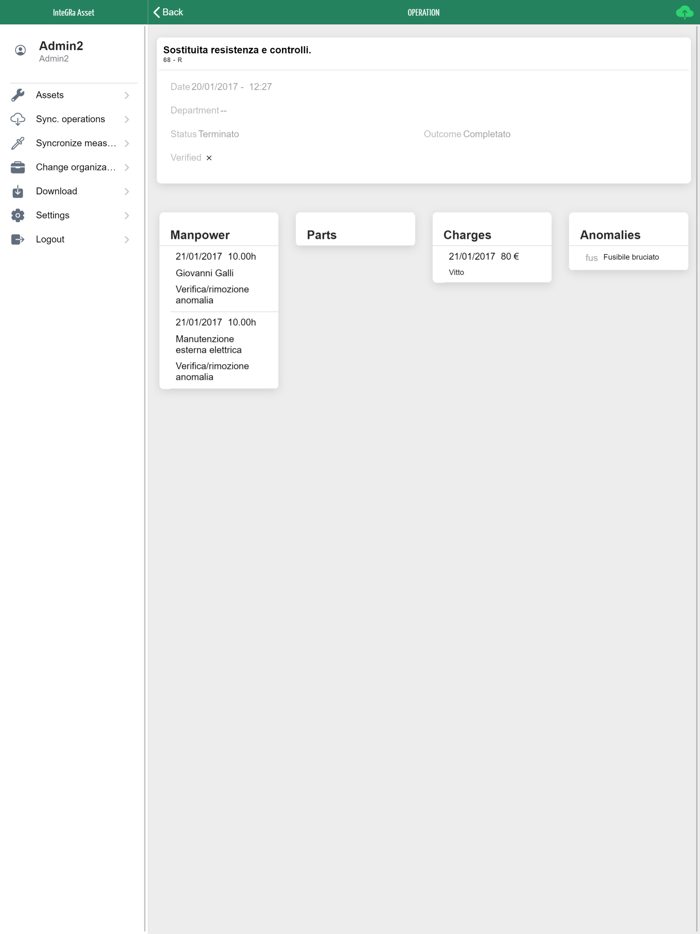The image size is (700, 934).
Task: Click the logout door icon
Action: (18, 239)
